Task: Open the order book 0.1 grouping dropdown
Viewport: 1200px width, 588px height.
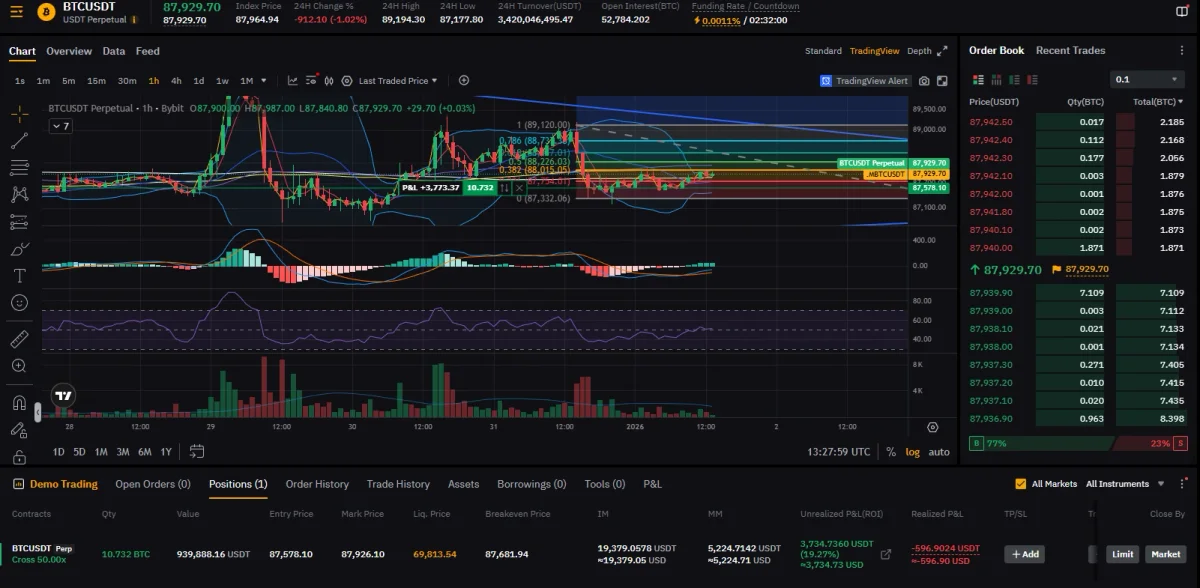Action: [1148, 79]
